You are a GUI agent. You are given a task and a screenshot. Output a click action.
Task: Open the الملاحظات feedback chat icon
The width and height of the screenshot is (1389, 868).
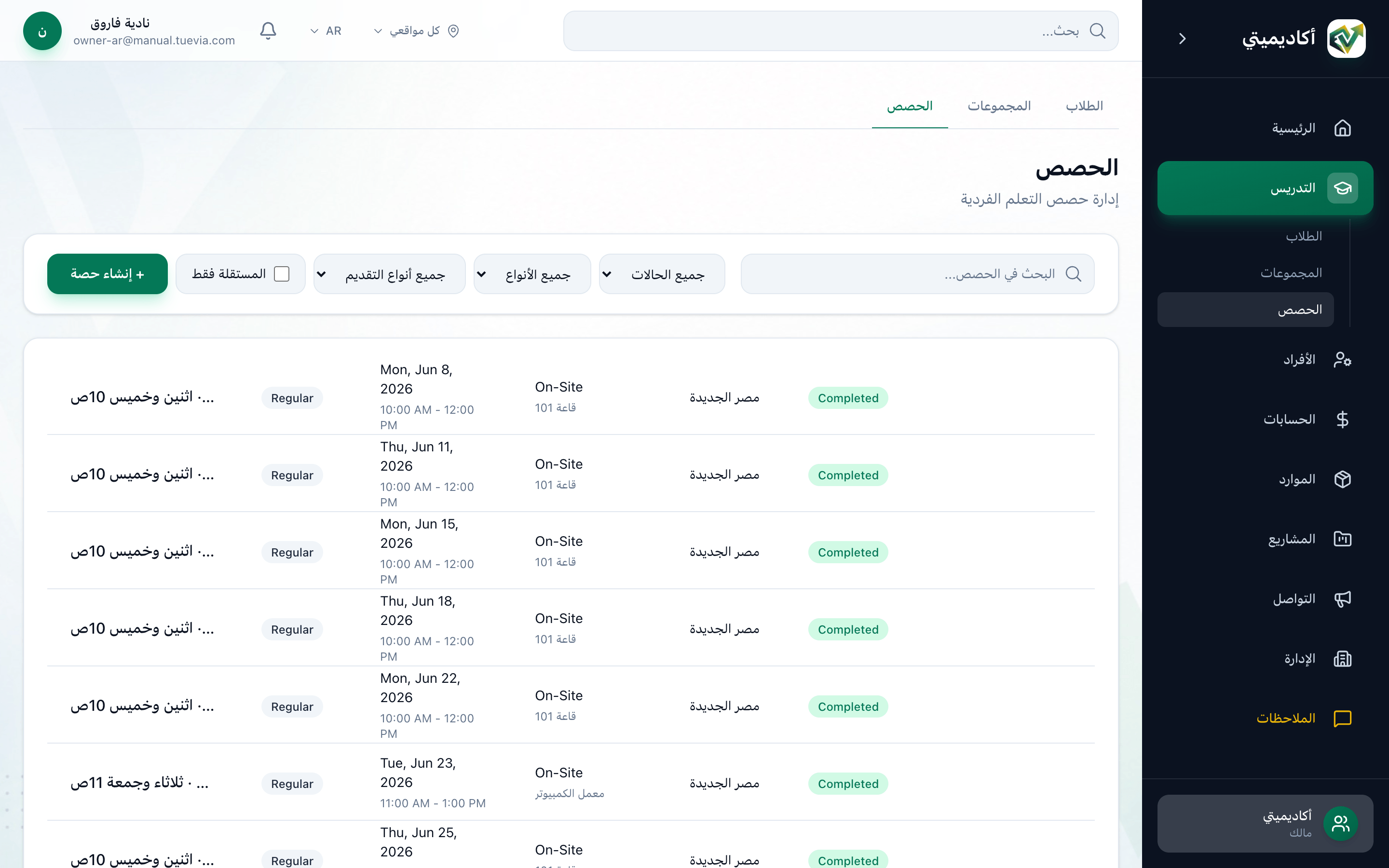tap(1342, 718)
